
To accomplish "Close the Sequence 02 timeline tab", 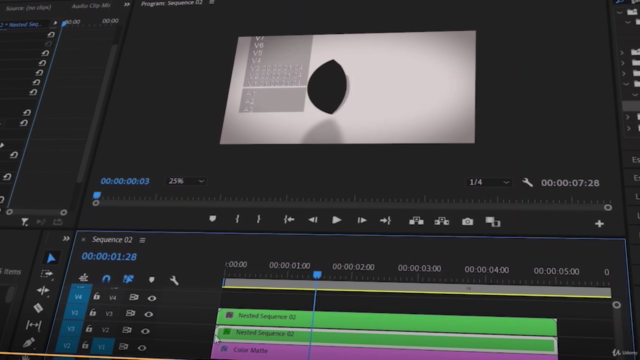I will [83, 240].
